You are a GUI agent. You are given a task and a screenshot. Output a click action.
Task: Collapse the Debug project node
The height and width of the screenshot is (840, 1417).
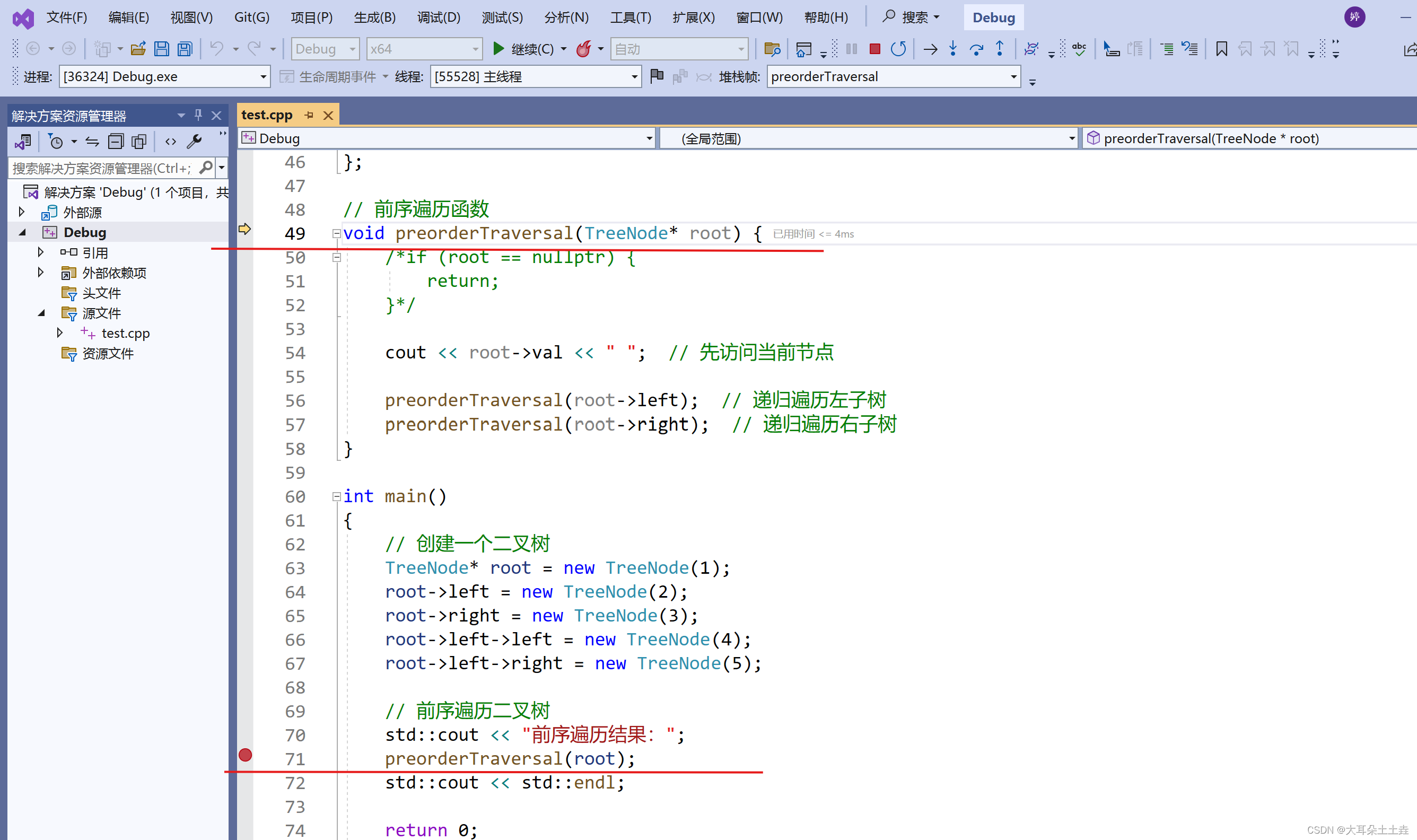[23, 232]
